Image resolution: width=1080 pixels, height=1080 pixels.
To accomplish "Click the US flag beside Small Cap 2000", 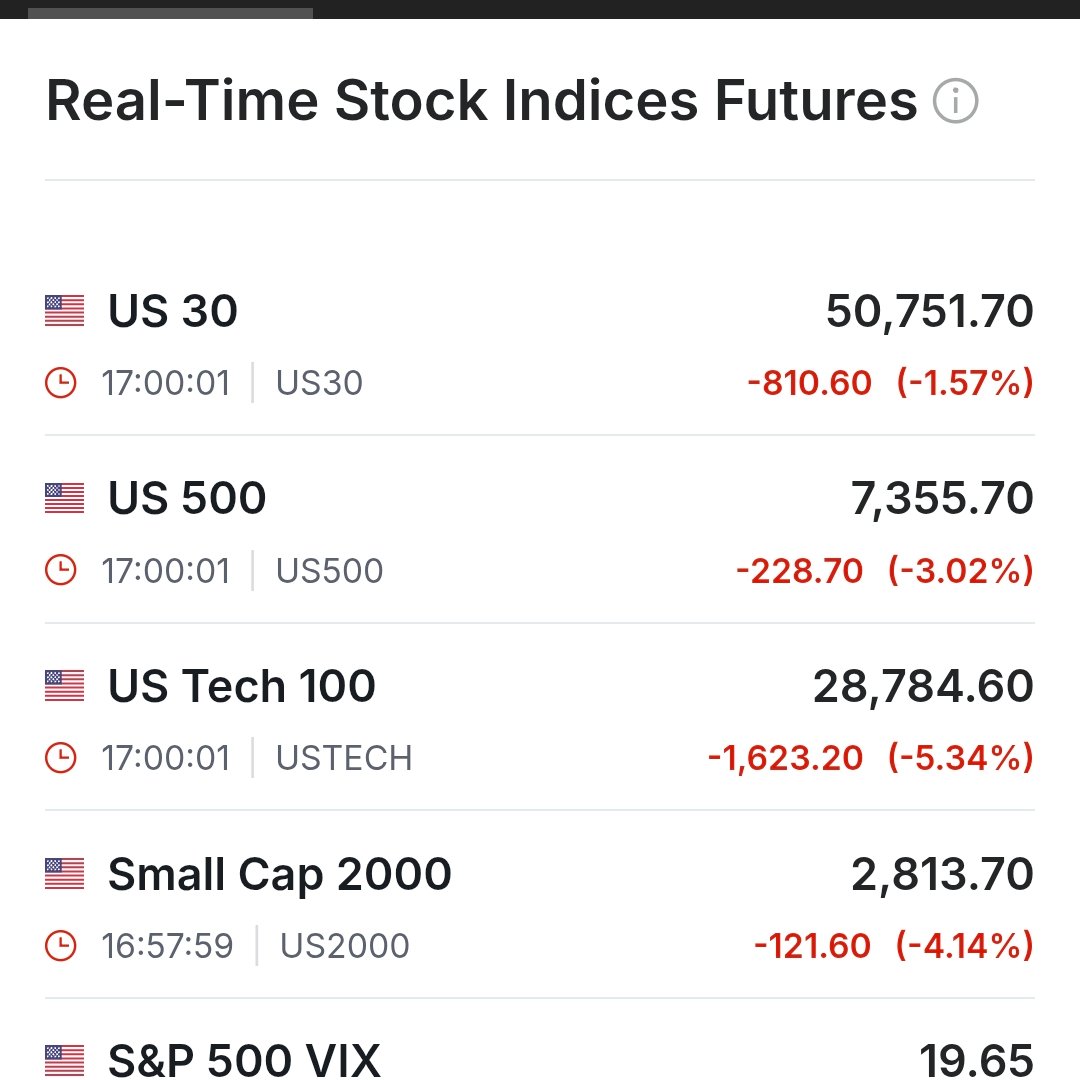I will point(65,873).
